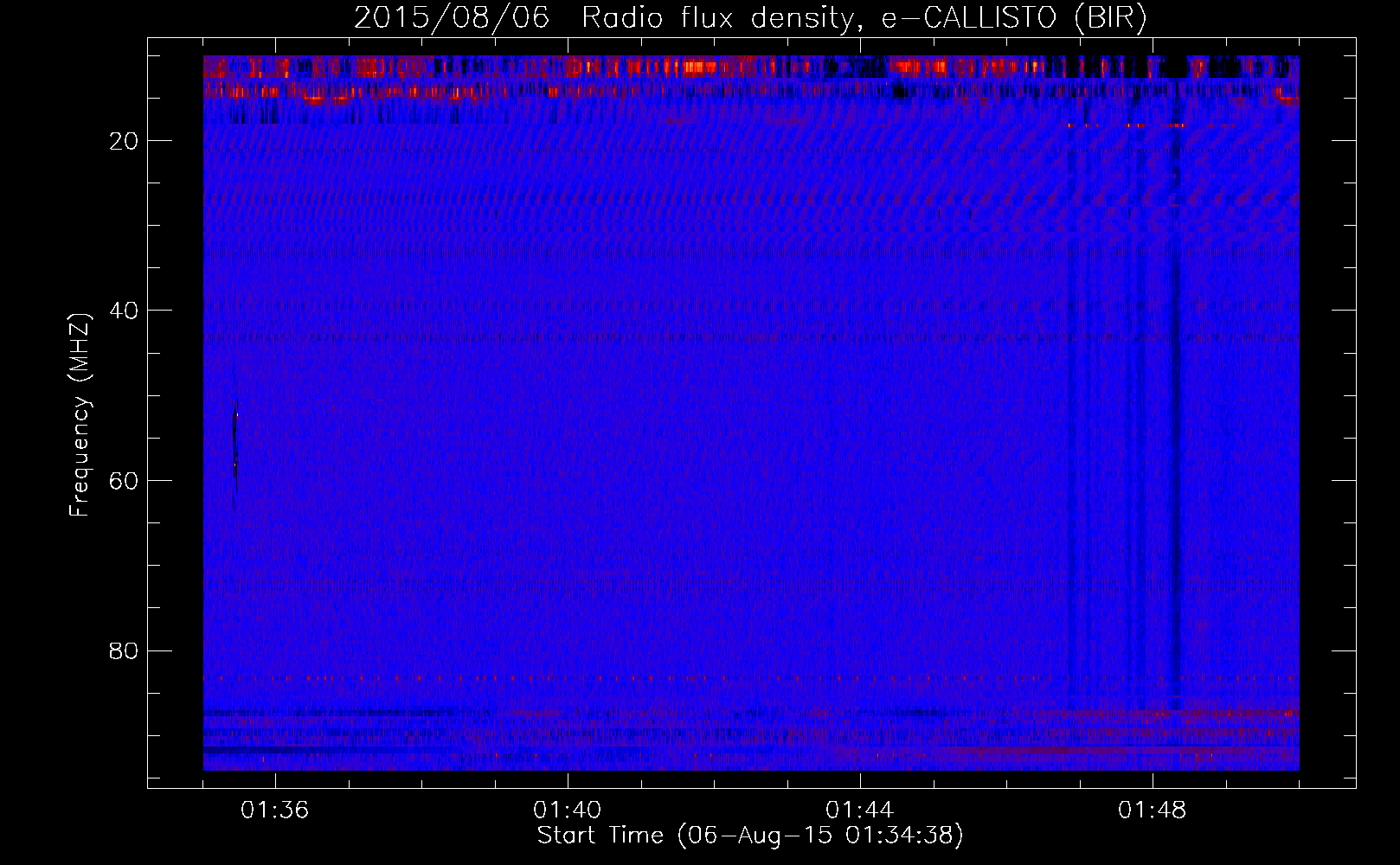Click the 'Start Time (06-Aug-15 01:34:38)' axis label
The width and height of the screenshot is (1400, 865).
[750, 836]
